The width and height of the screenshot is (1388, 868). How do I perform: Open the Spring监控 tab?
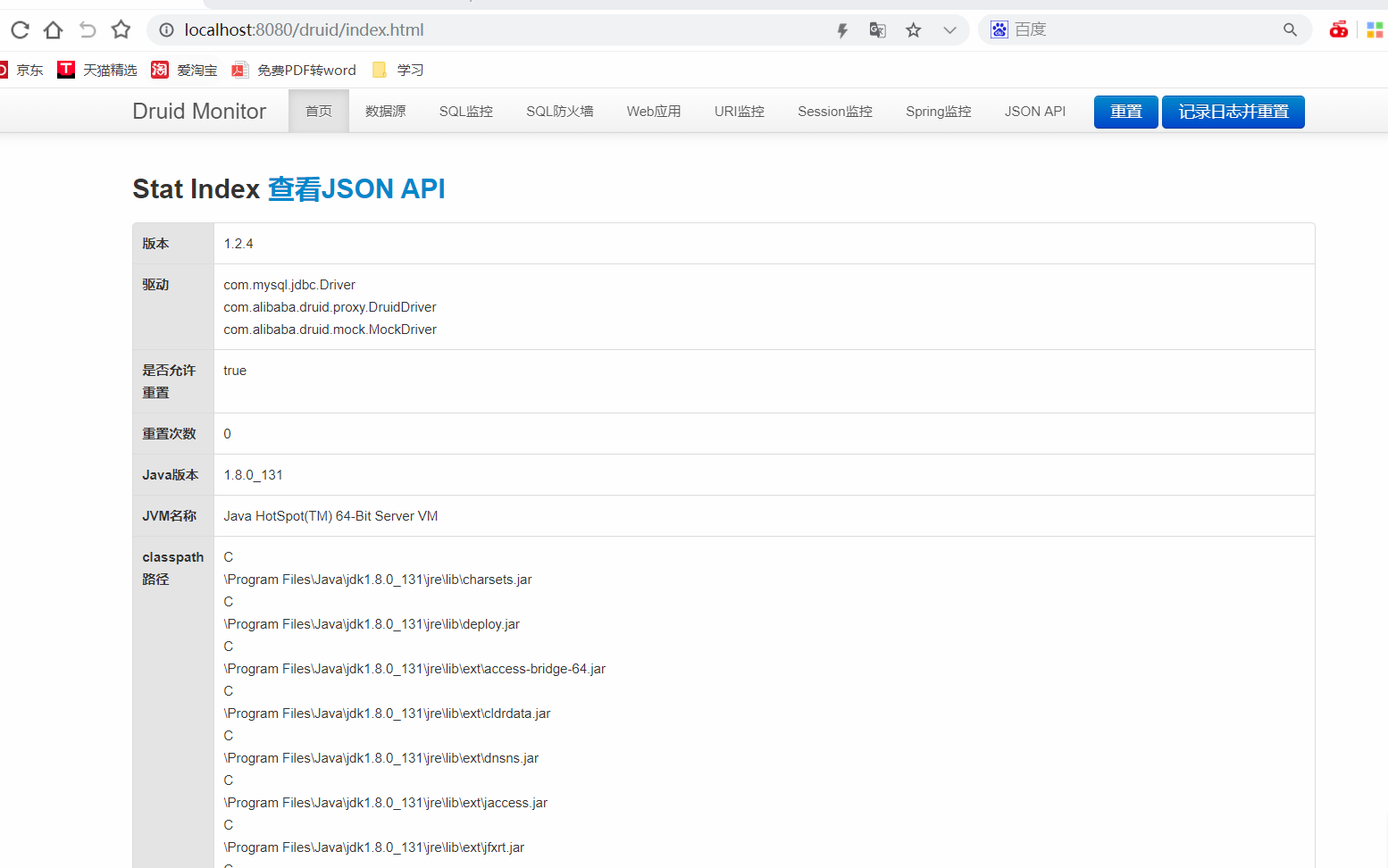click(938, 111)
